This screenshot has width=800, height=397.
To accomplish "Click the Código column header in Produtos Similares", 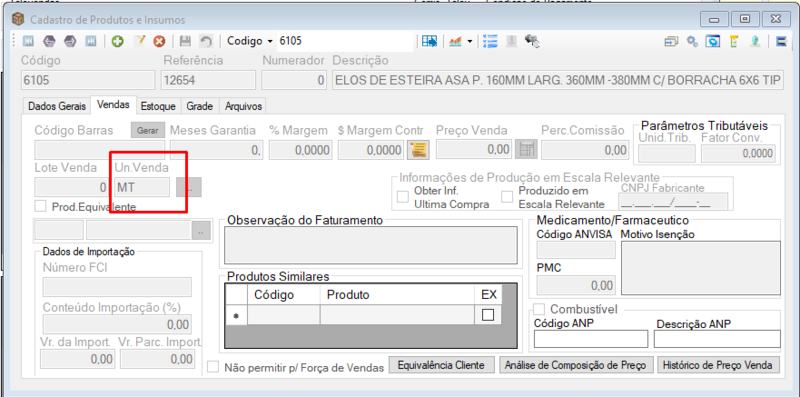I will tap(284, 295).
